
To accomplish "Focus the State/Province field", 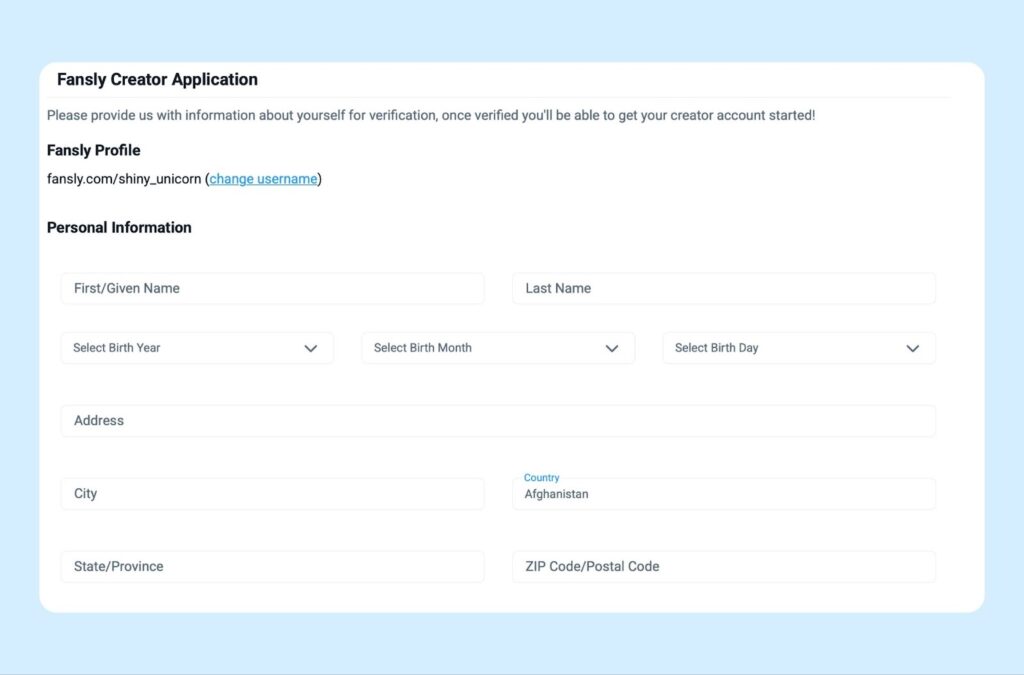I will tap(270, 566).
